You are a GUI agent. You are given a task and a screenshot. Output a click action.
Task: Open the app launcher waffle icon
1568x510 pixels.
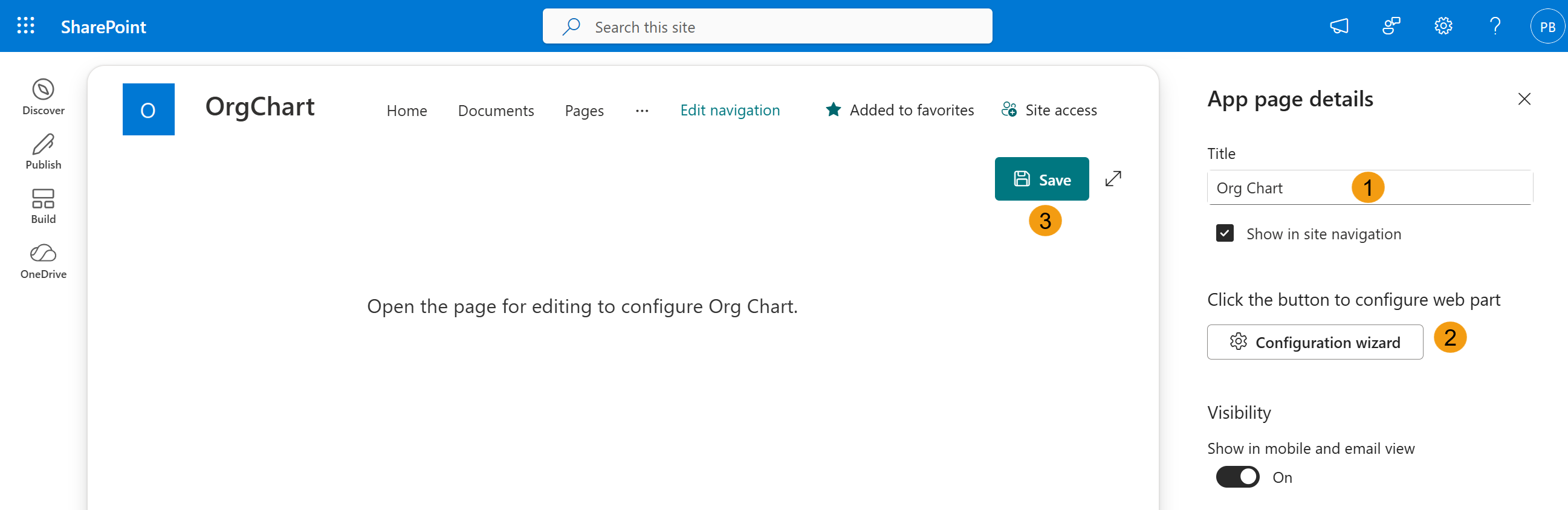coord(25,26)
